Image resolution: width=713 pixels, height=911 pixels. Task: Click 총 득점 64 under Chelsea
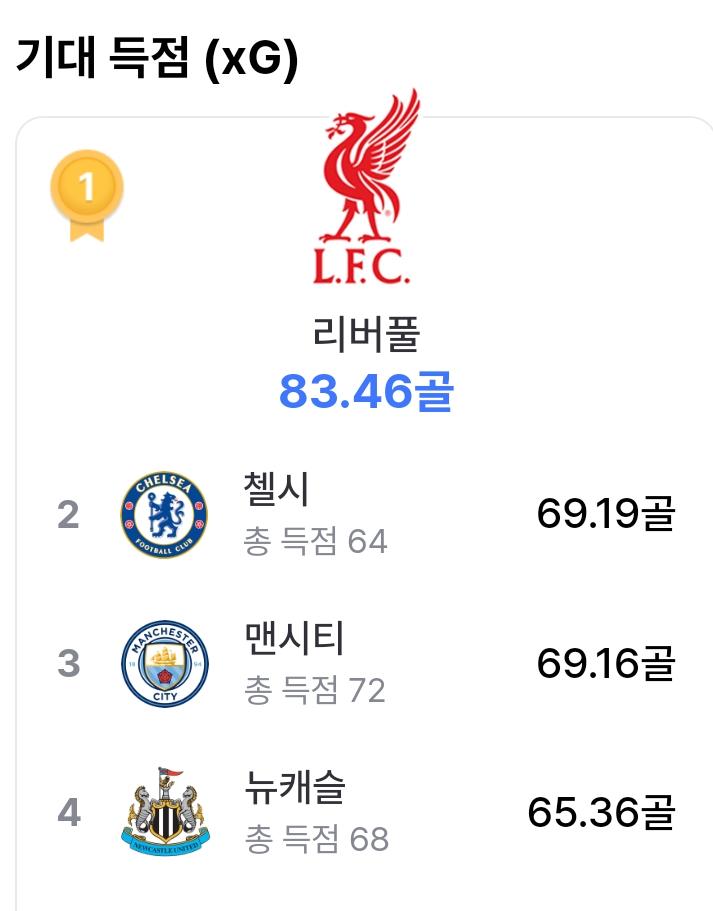click(315, 541)
